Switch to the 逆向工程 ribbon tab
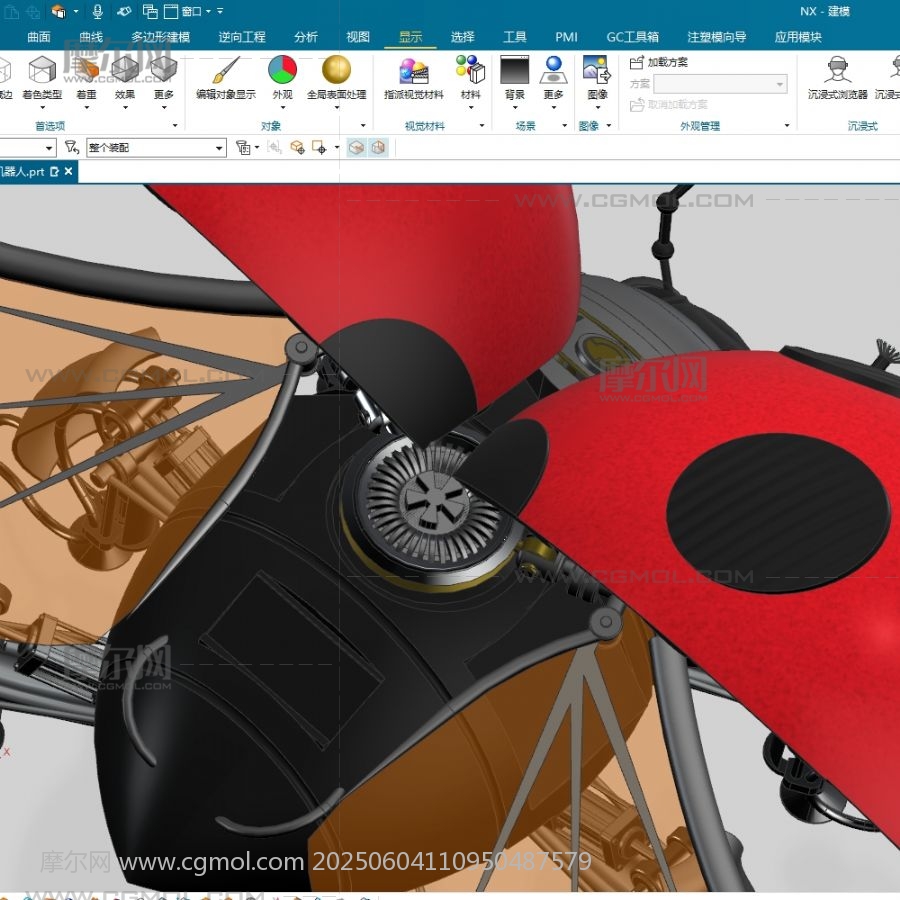This screenshot has width=900, height=900. 242,37
